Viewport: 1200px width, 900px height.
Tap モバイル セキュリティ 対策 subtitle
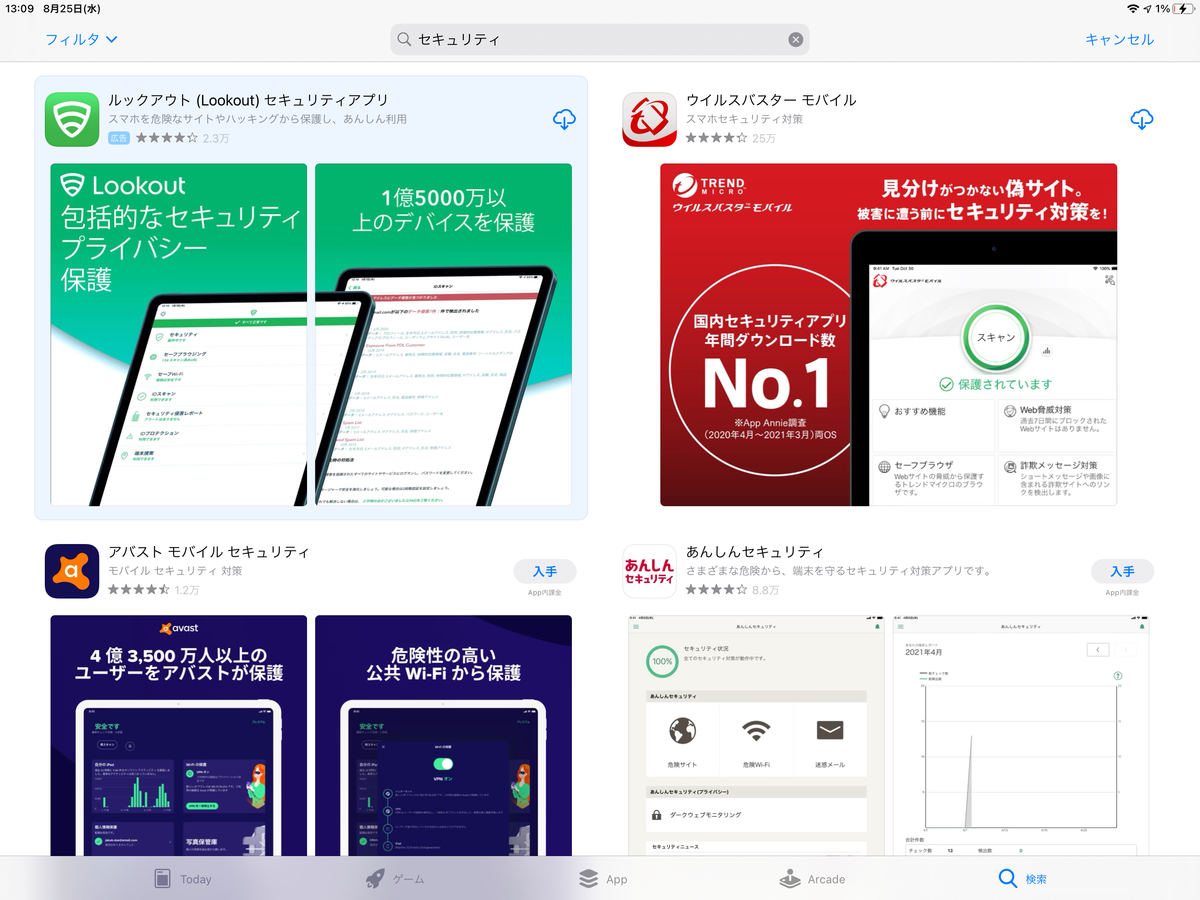[x=175, y=571]
